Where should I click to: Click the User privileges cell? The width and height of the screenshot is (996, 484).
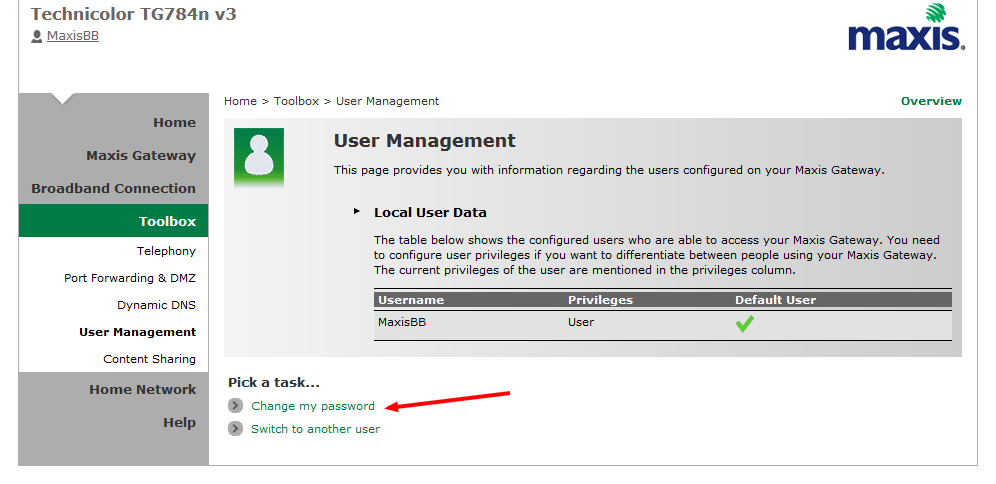[581, 322]
